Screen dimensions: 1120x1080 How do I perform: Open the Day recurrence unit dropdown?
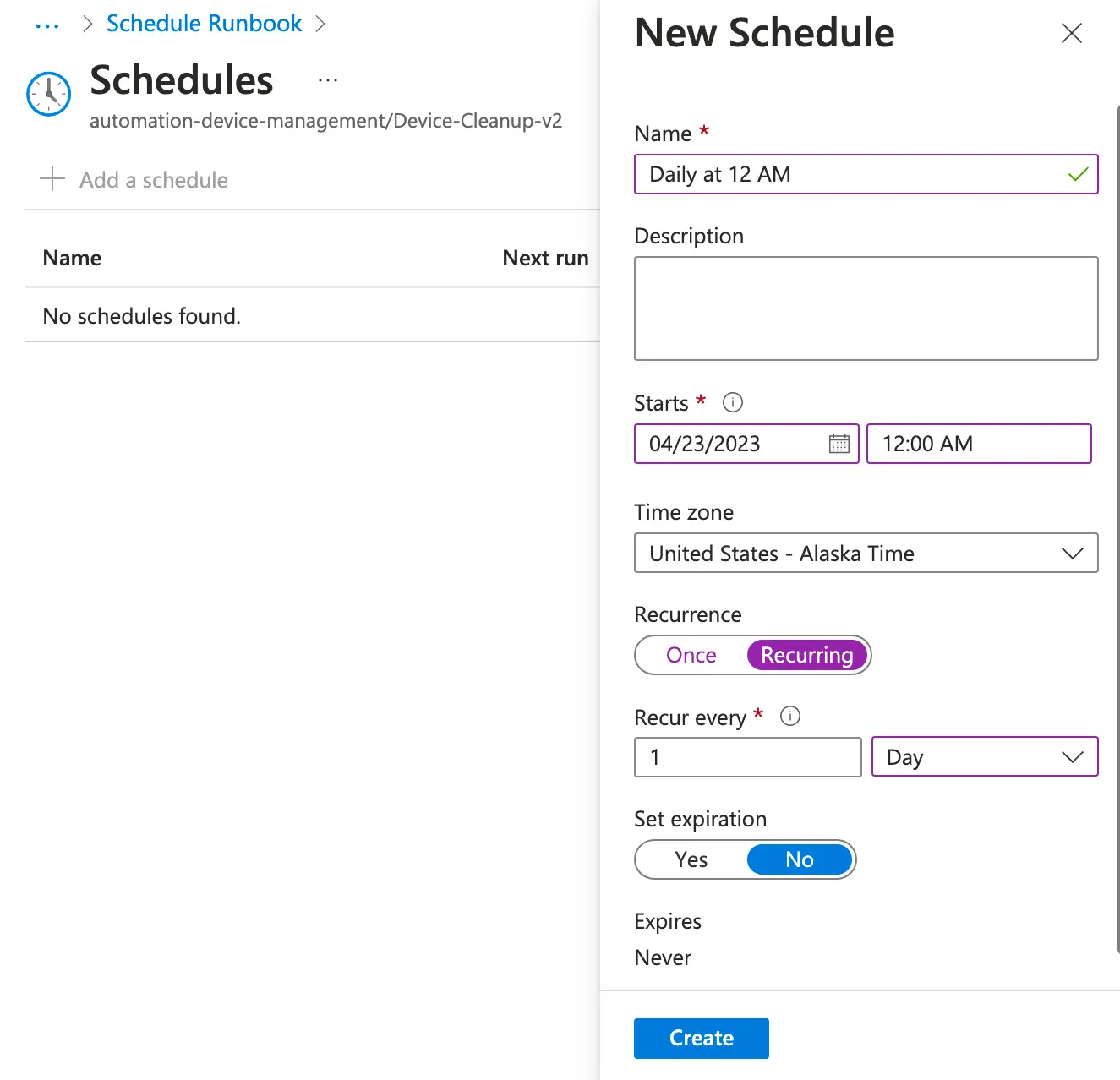[984, 756]
